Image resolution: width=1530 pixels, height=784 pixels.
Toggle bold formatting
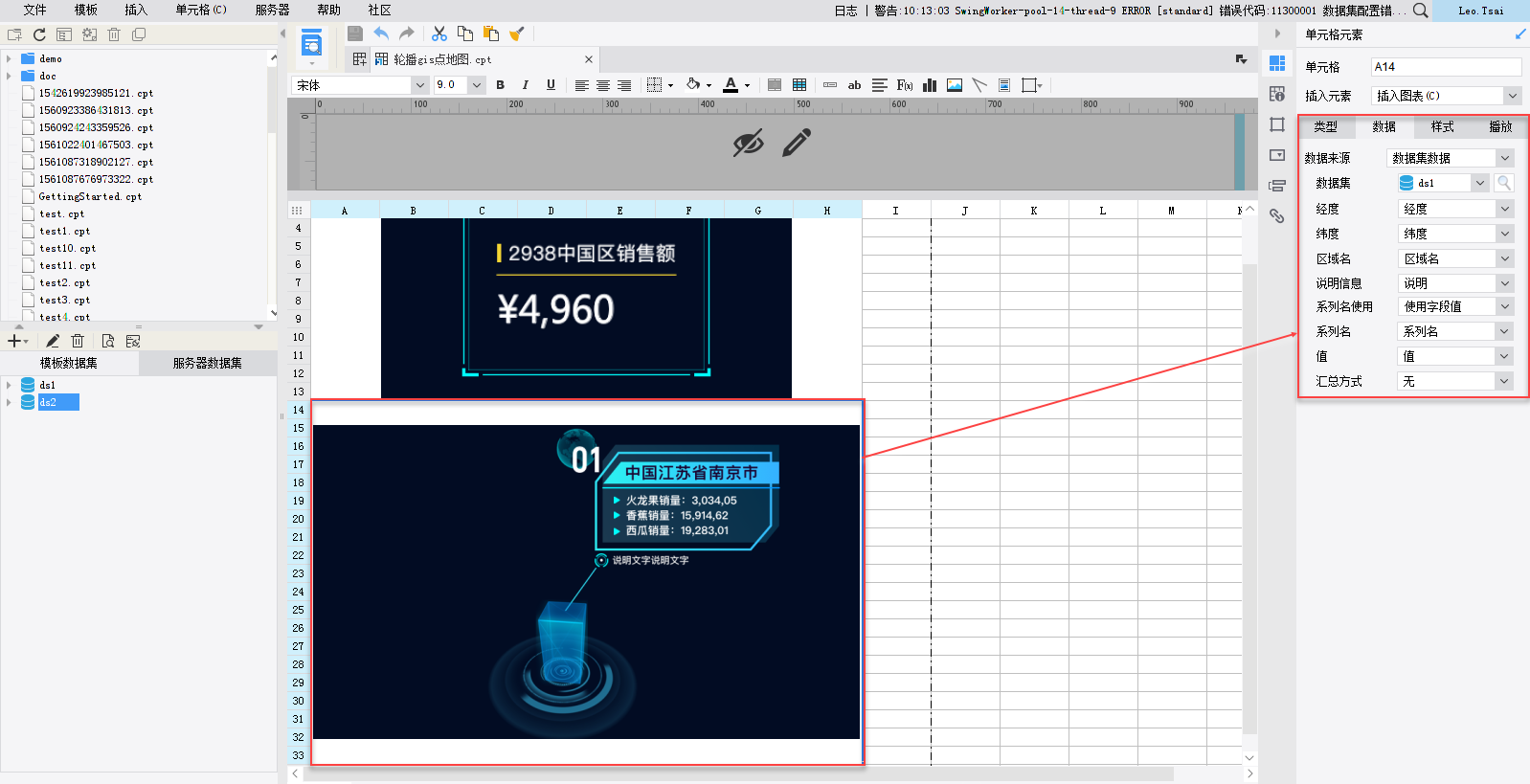point(500,85)
